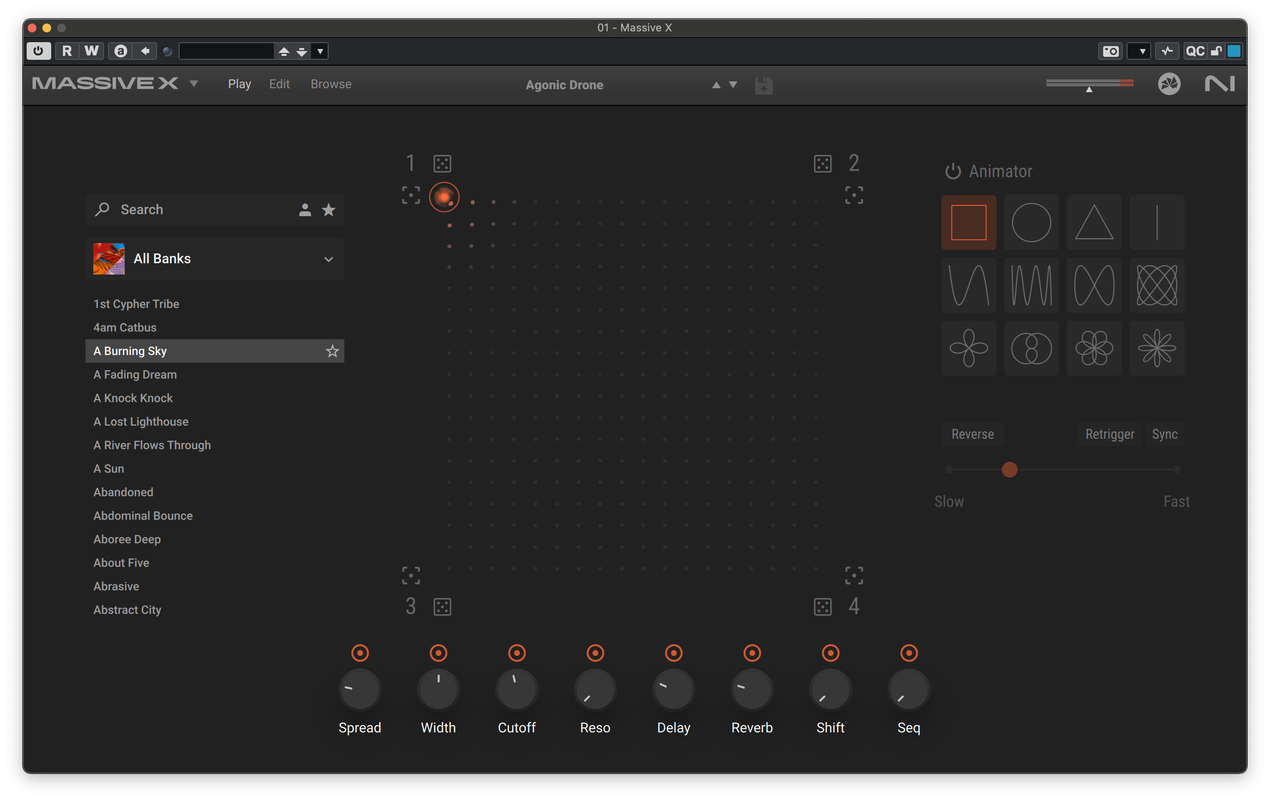The width and height of the screenshot is (1270, 800).
Task: Select the layered flower Animator shape
Action: (x=1094, y=348)
